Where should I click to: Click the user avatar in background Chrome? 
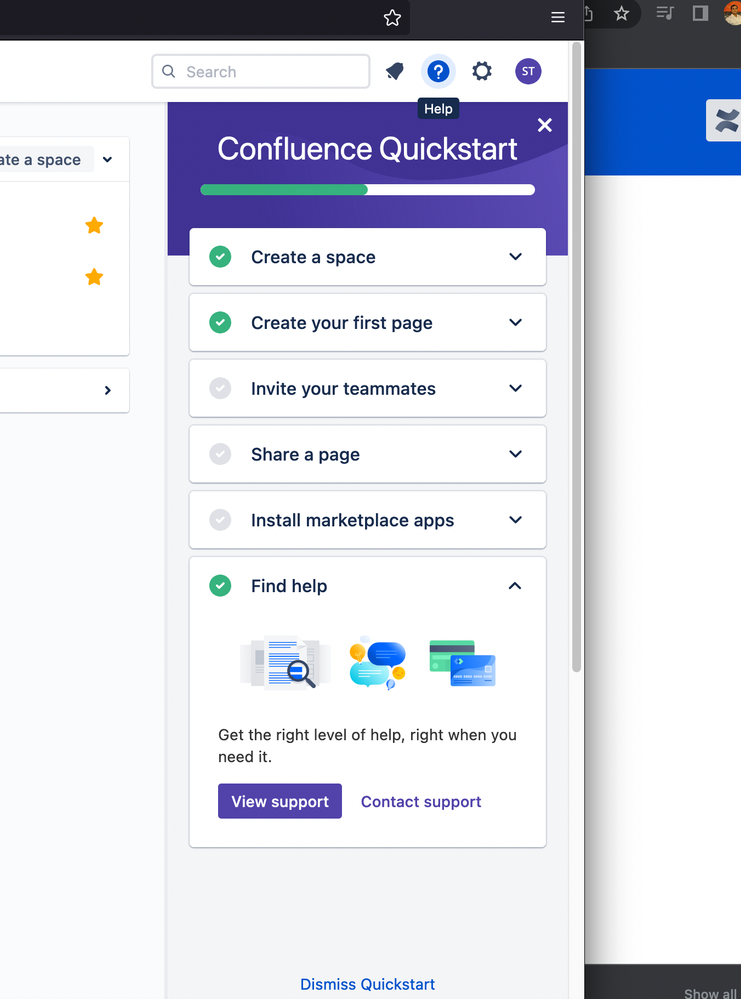coord(733,13)
